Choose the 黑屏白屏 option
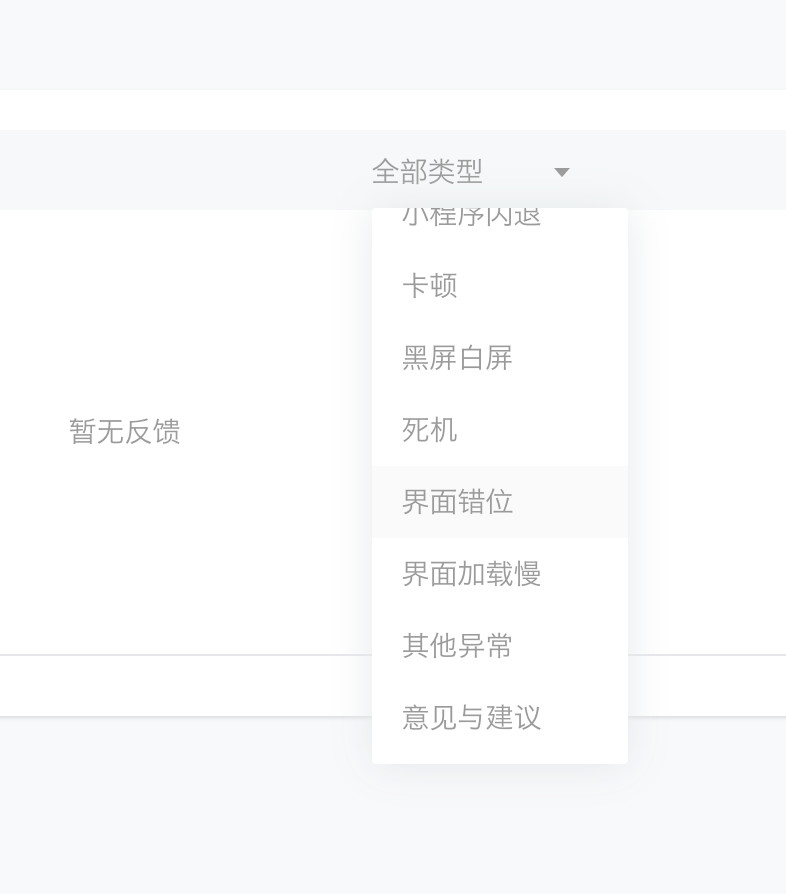Viewport: 786px width, 894px height. pyautogui.click(x=457, y=358)
